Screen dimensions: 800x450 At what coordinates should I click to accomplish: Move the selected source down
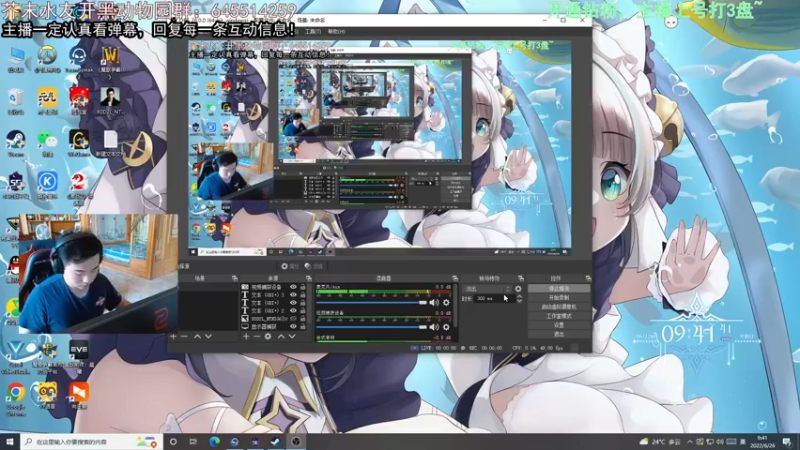click(x=292, y=337)
